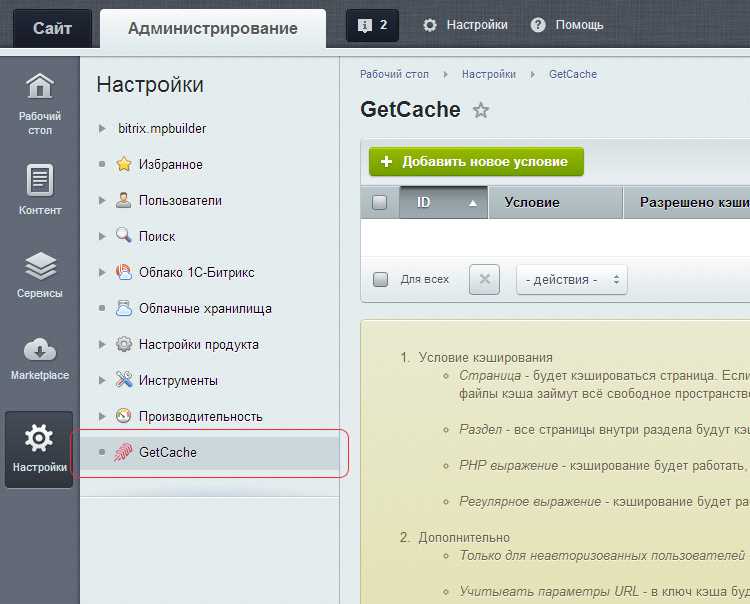750x604 pixels.
Task: Click the Облако 1С-Битрикс icon
Action: [124, 272]
